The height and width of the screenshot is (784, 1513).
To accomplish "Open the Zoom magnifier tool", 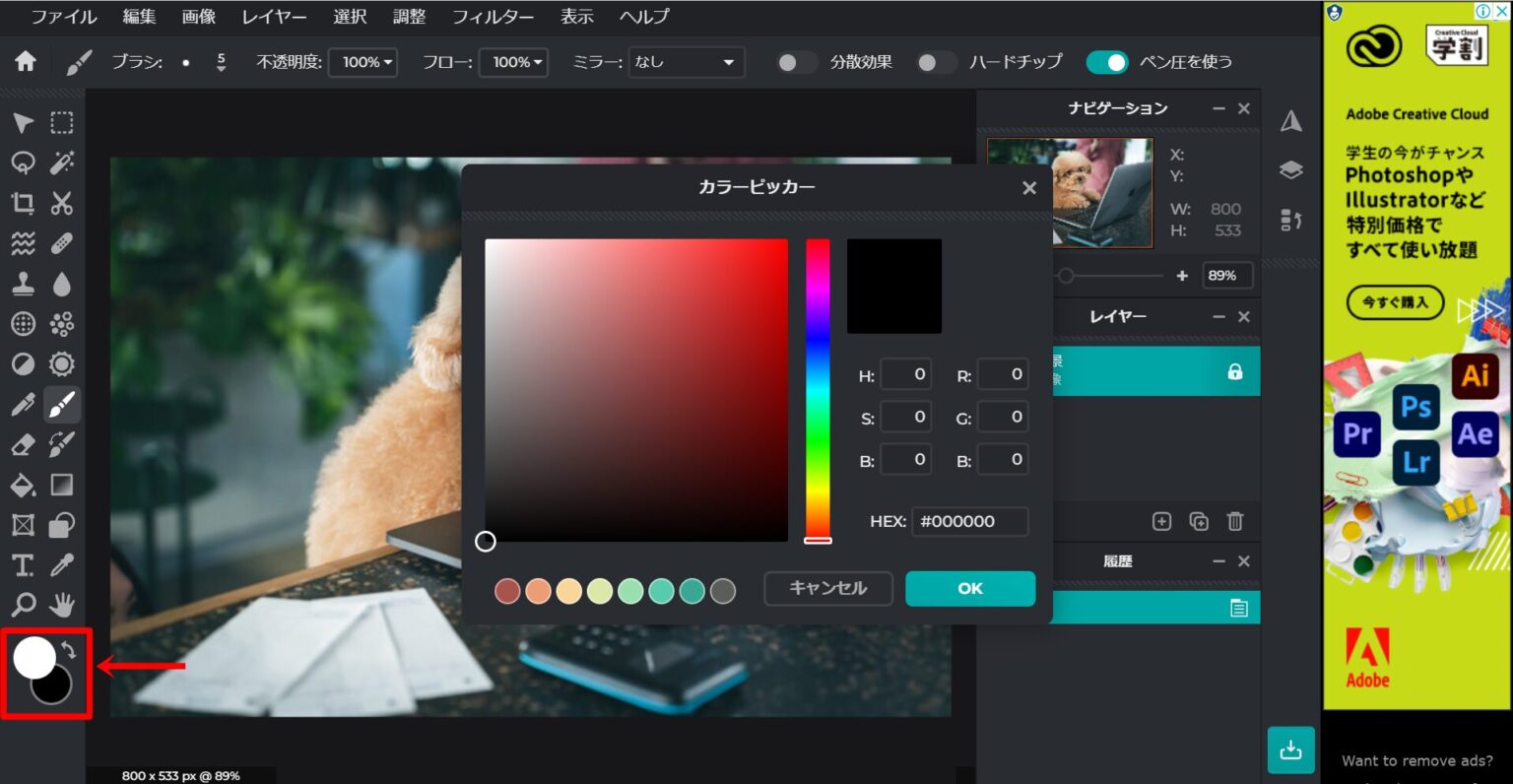I will 24,605.
